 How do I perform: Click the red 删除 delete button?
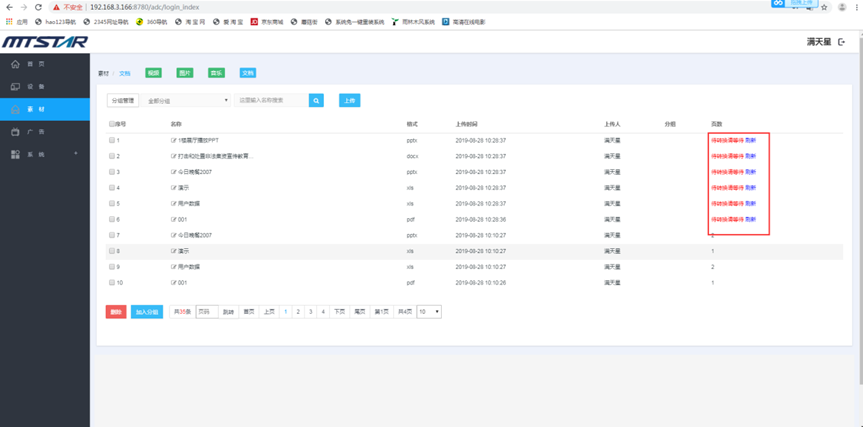116,312
